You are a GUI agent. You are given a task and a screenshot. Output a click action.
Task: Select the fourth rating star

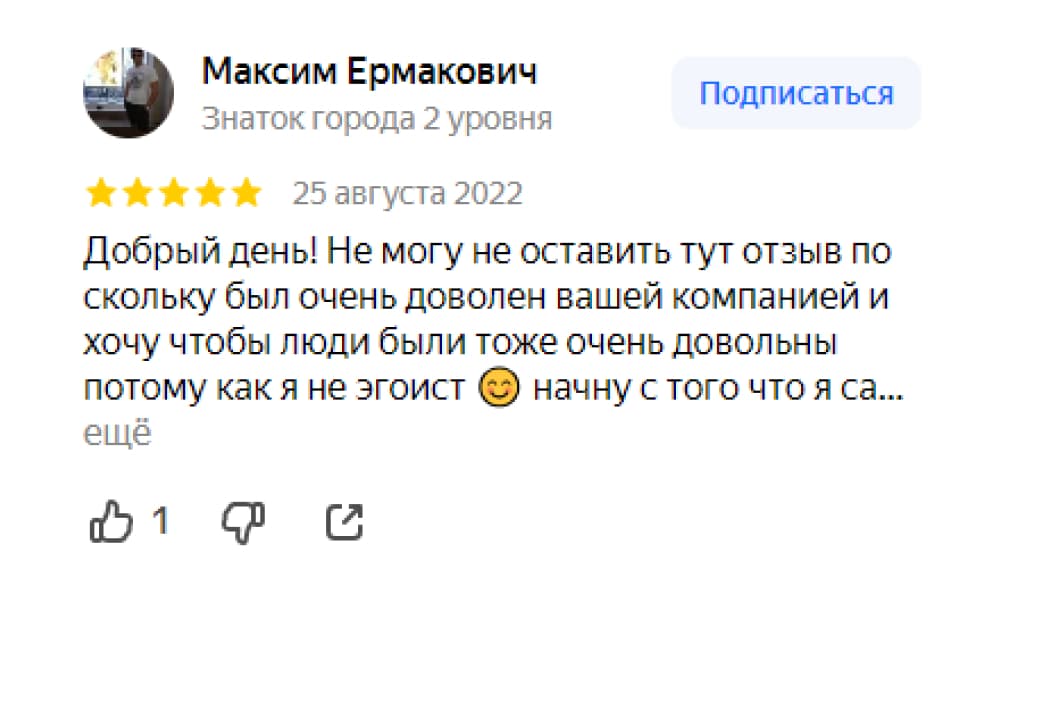click(209, 193)
